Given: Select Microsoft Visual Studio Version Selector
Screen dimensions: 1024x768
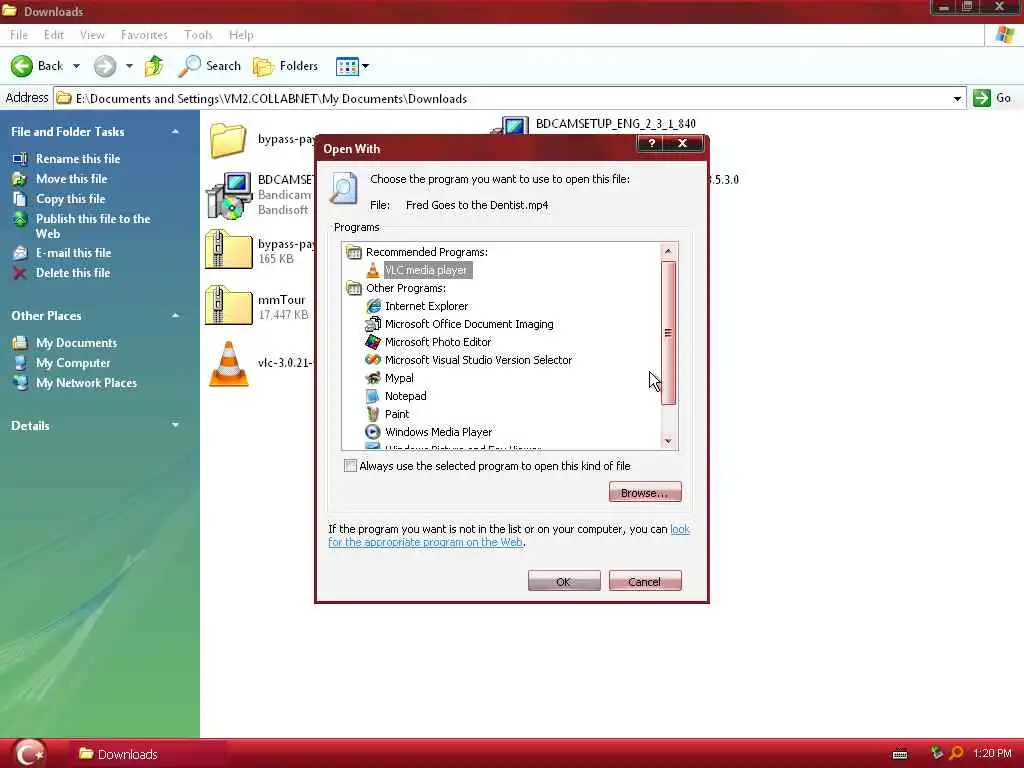Looking at the screenshot, I should pos(478,360).
